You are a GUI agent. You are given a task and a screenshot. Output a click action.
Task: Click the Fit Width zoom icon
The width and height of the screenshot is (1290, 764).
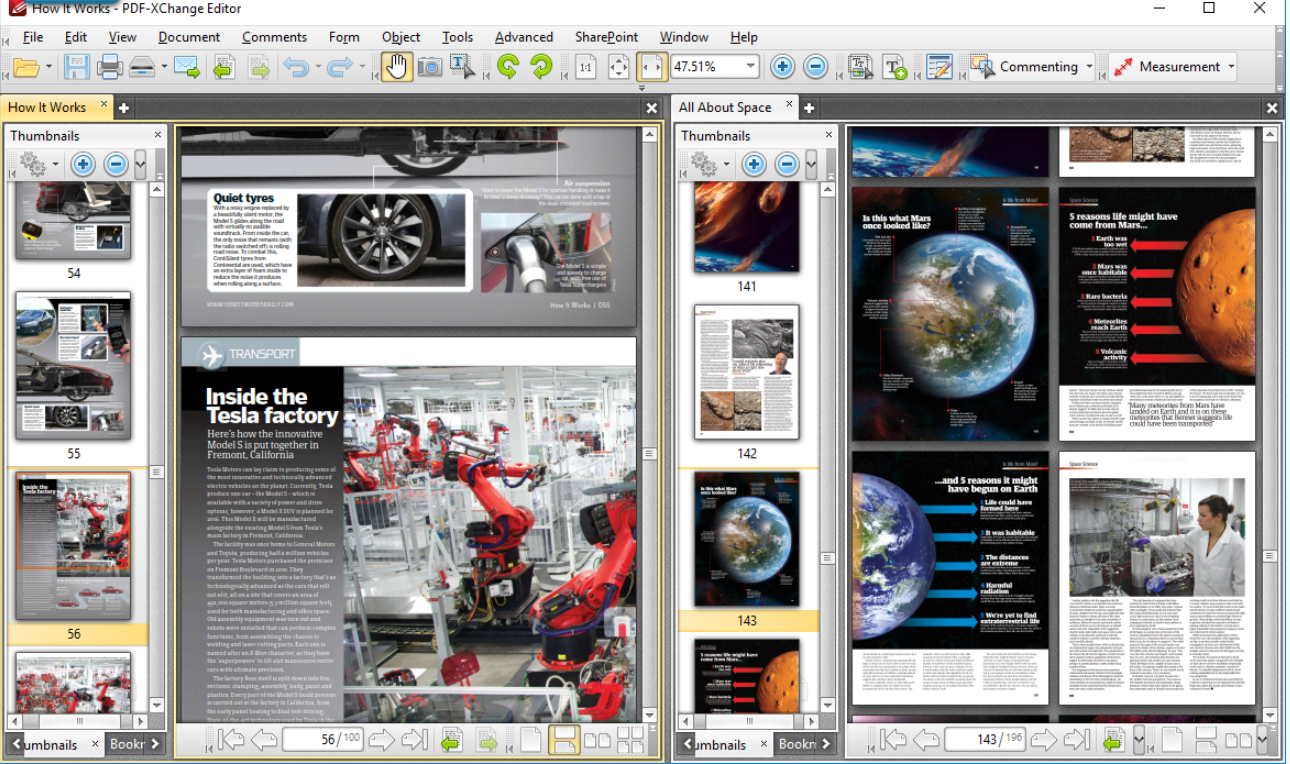pyautogui.click(x=652, y=67)
